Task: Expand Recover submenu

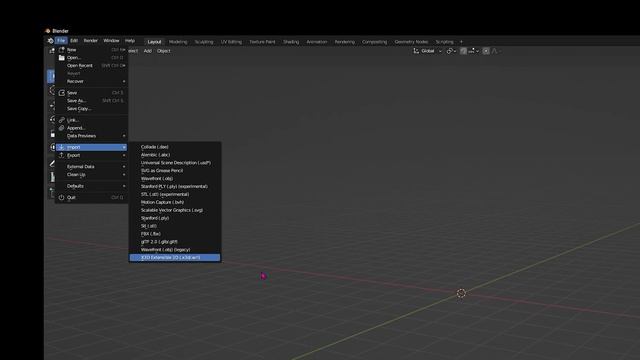Action: (91, 81)
